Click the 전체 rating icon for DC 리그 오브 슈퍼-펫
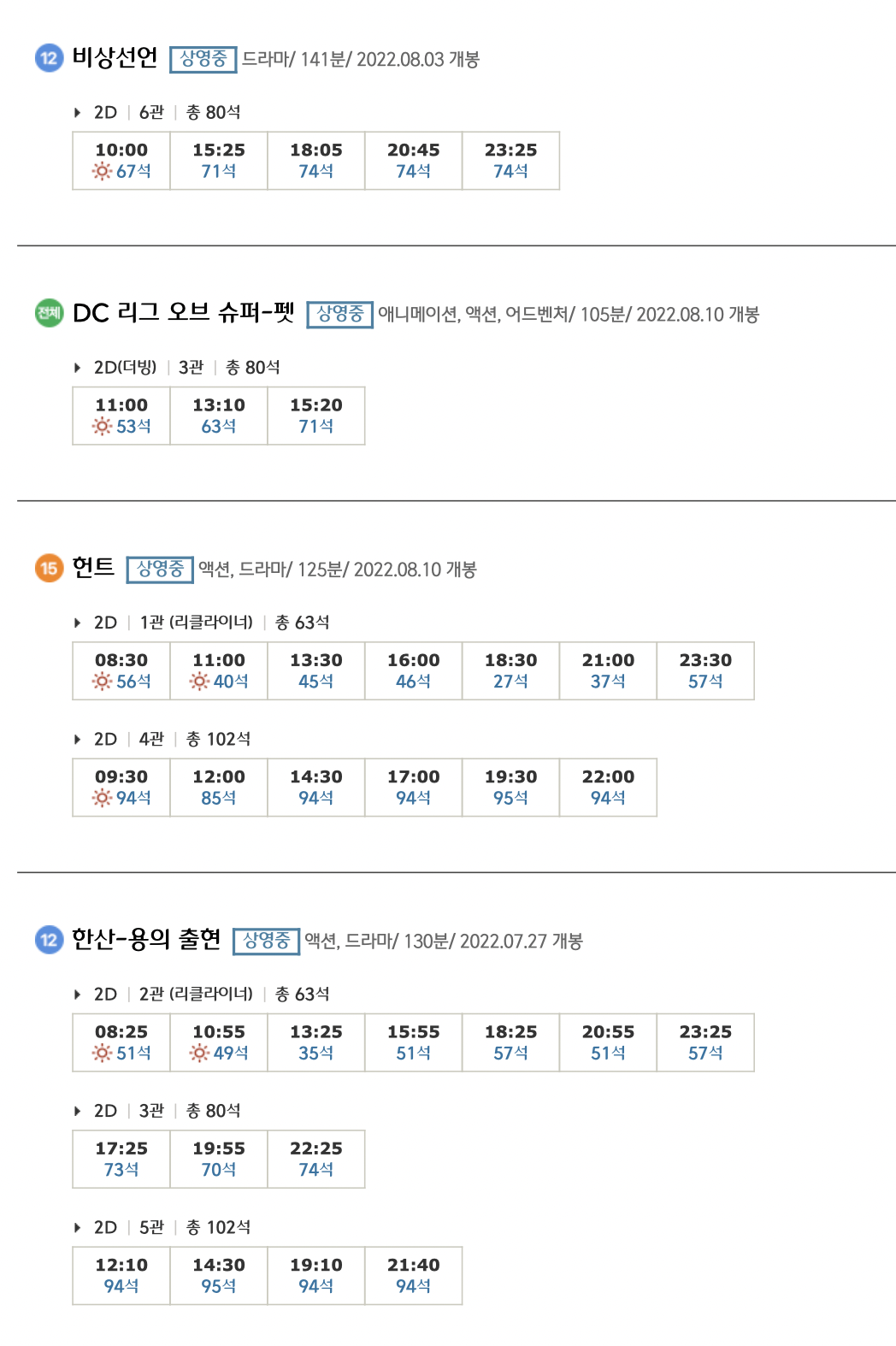896x1346 pixels. point(49,313)
